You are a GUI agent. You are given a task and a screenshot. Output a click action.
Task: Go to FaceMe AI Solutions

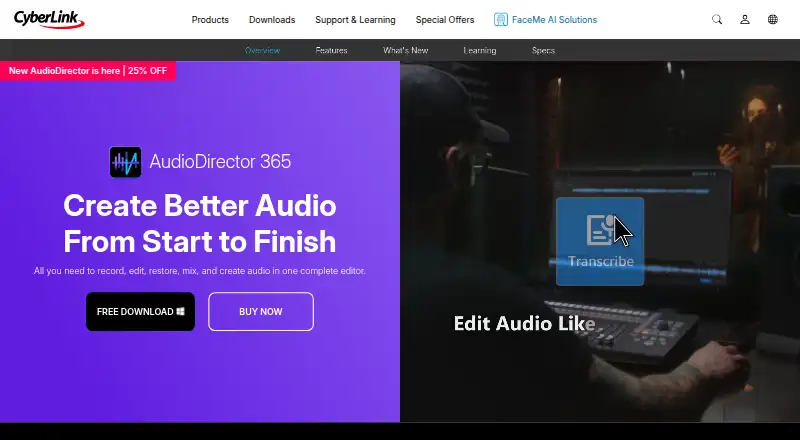[545, 20]
